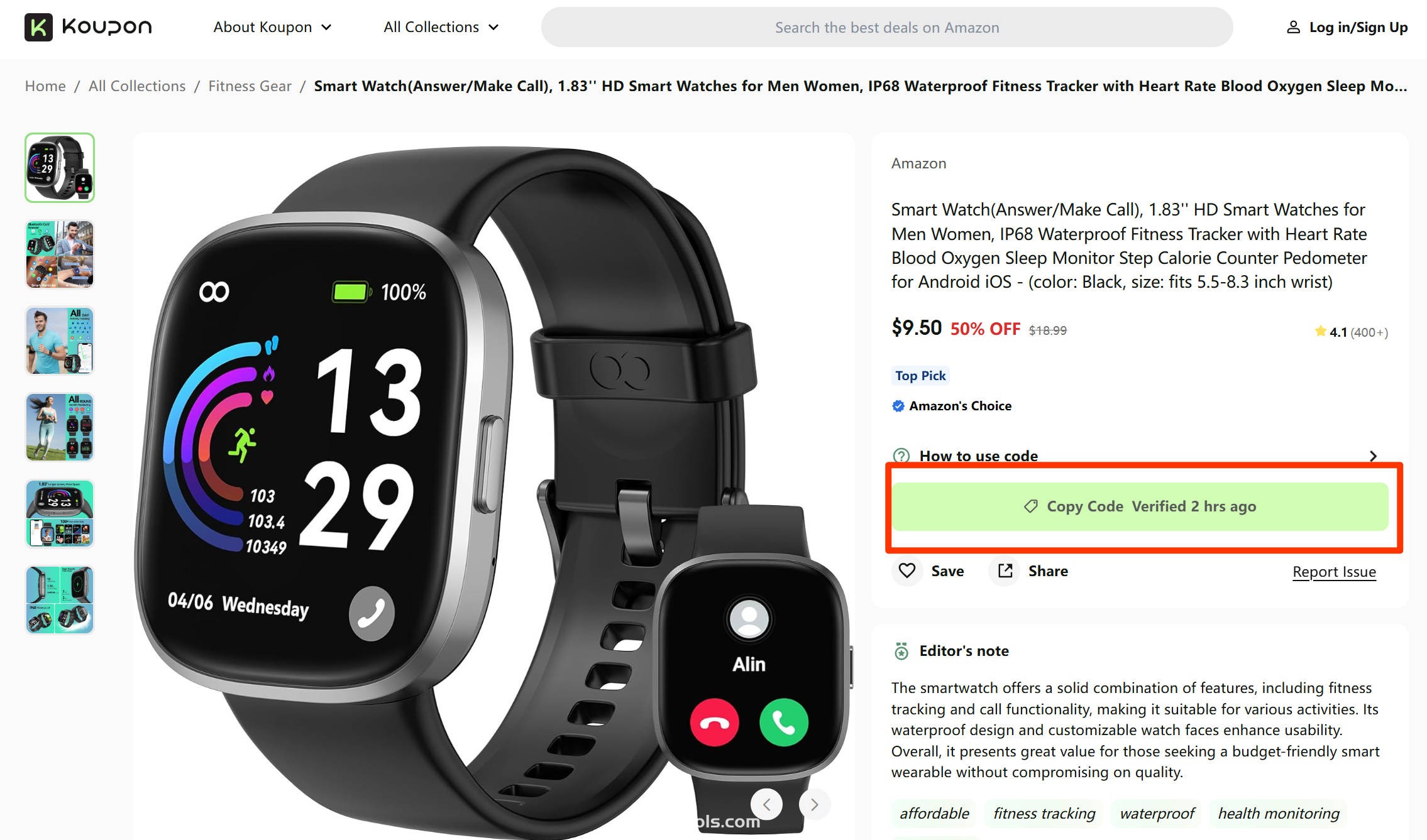Click the Copy Code button
This screenshot has width=1427, height=840.
(1140, 506)
